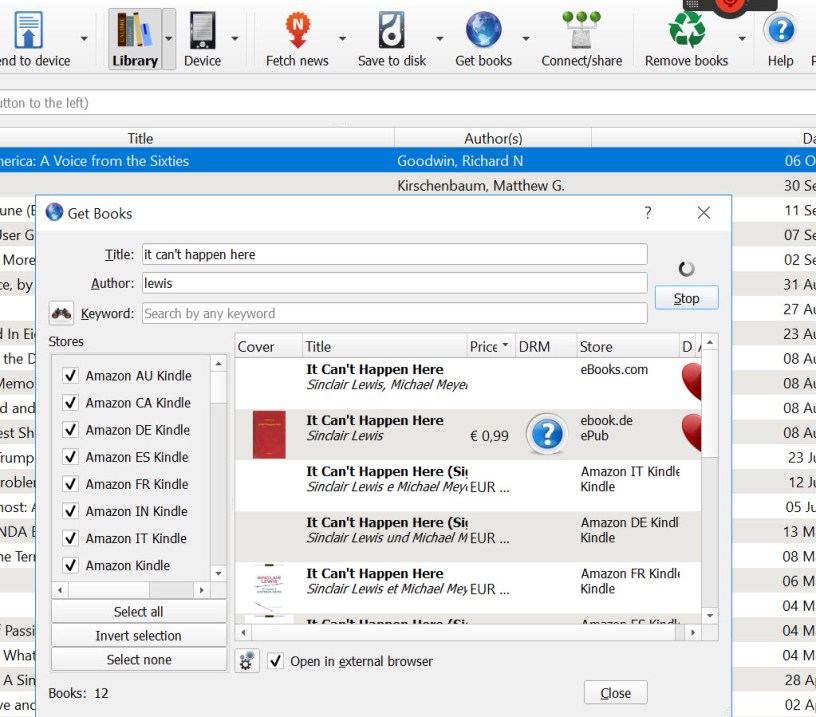Expand the Get books dropdown menu
816x717 pixels.
click(524, 38)
